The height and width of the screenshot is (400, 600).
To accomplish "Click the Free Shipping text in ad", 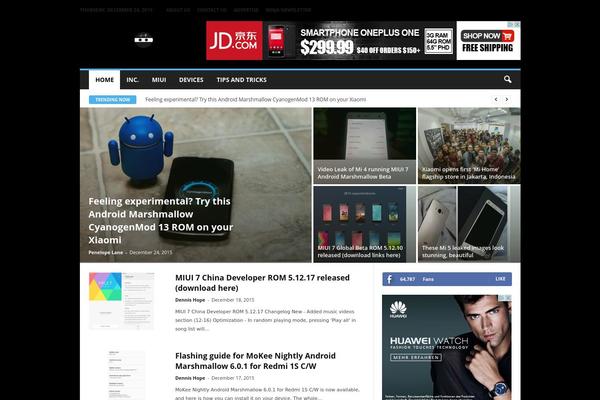I will click(x=488, y=48).
